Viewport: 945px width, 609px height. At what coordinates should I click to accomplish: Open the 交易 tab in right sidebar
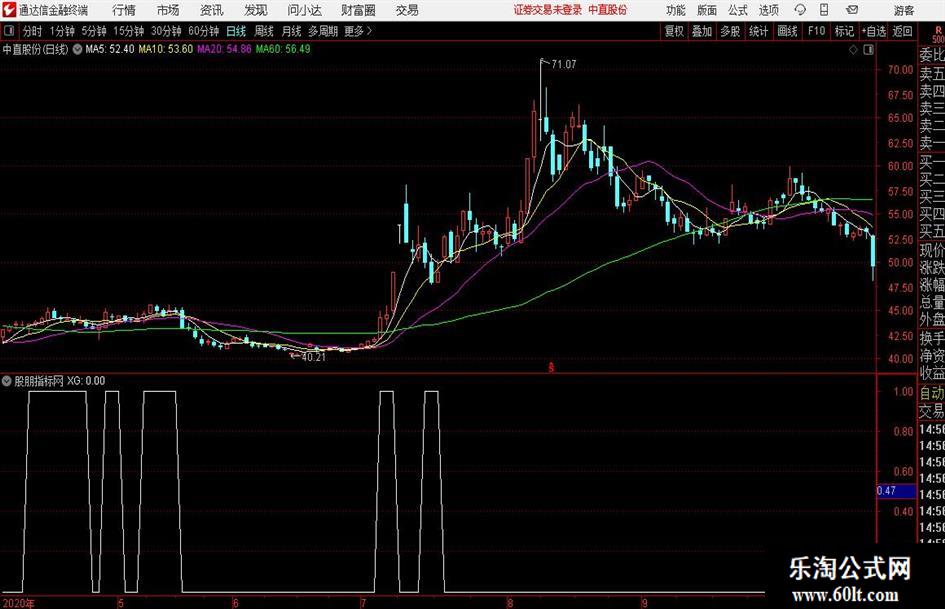931,411
